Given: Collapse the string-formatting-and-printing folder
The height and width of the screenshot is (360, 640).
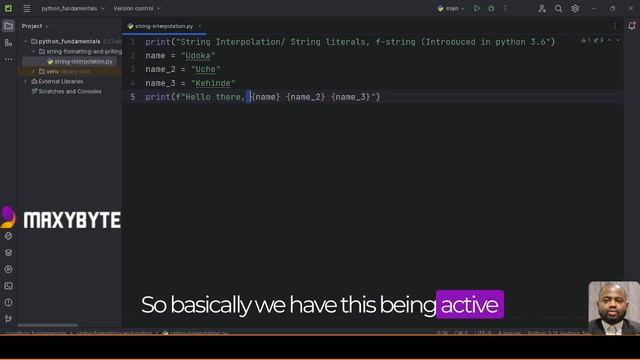Looking at the screenshot, I should click(33, 51).
